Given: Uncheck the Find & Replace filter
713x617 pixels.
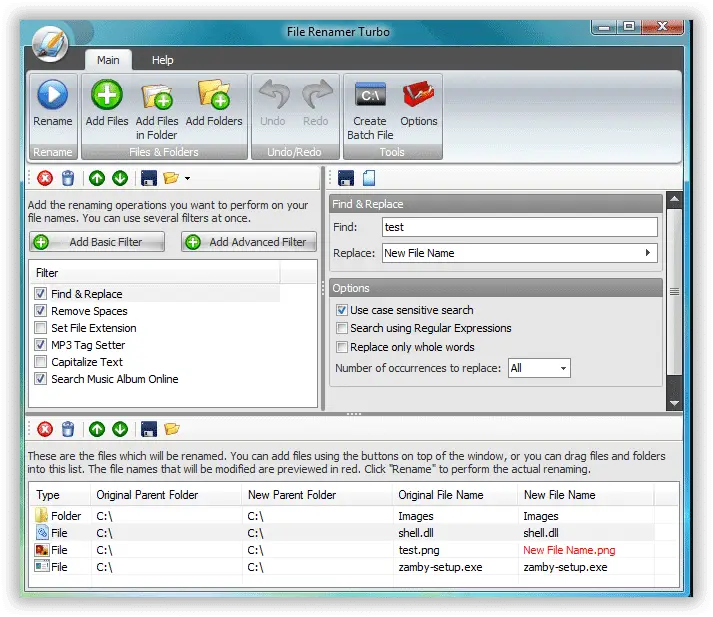Looking at the screenshot, I should pyautogui.click(x=40, y=294).
